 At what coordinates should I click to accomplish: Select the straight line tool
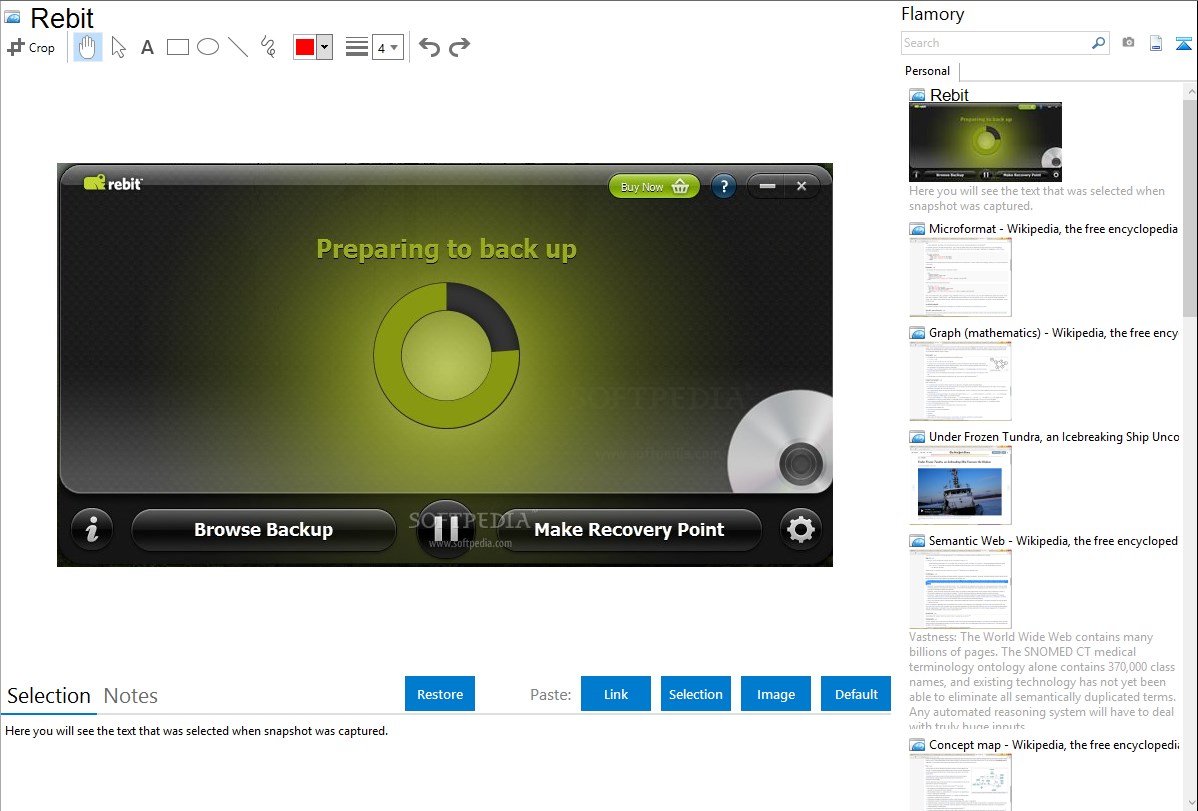pos(238,47)
